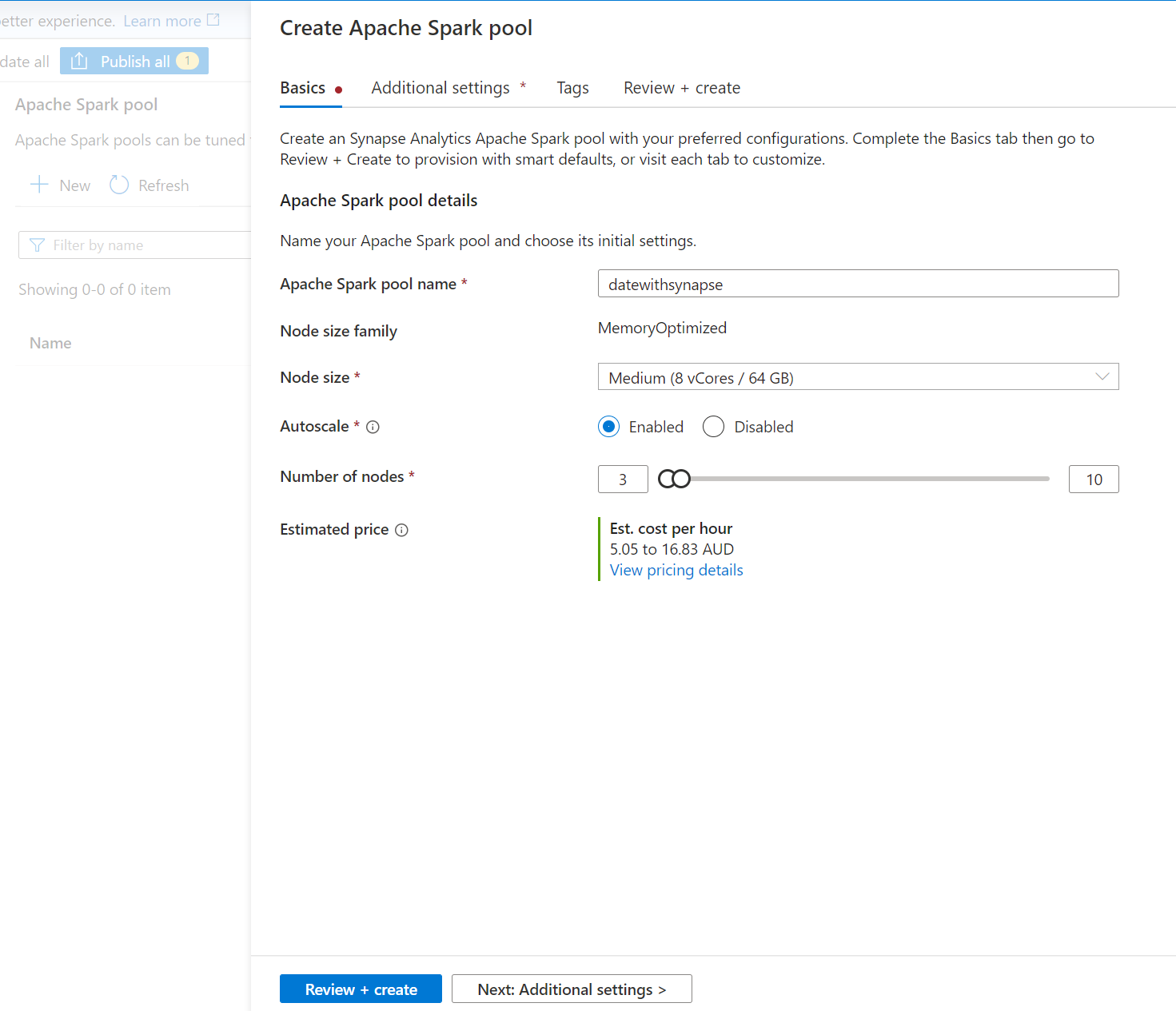The height and width of the screenshot is (1011, 1176).
Task: Click the Estimated price info icon
Action: pyautogui.click(x=401, y=530)
